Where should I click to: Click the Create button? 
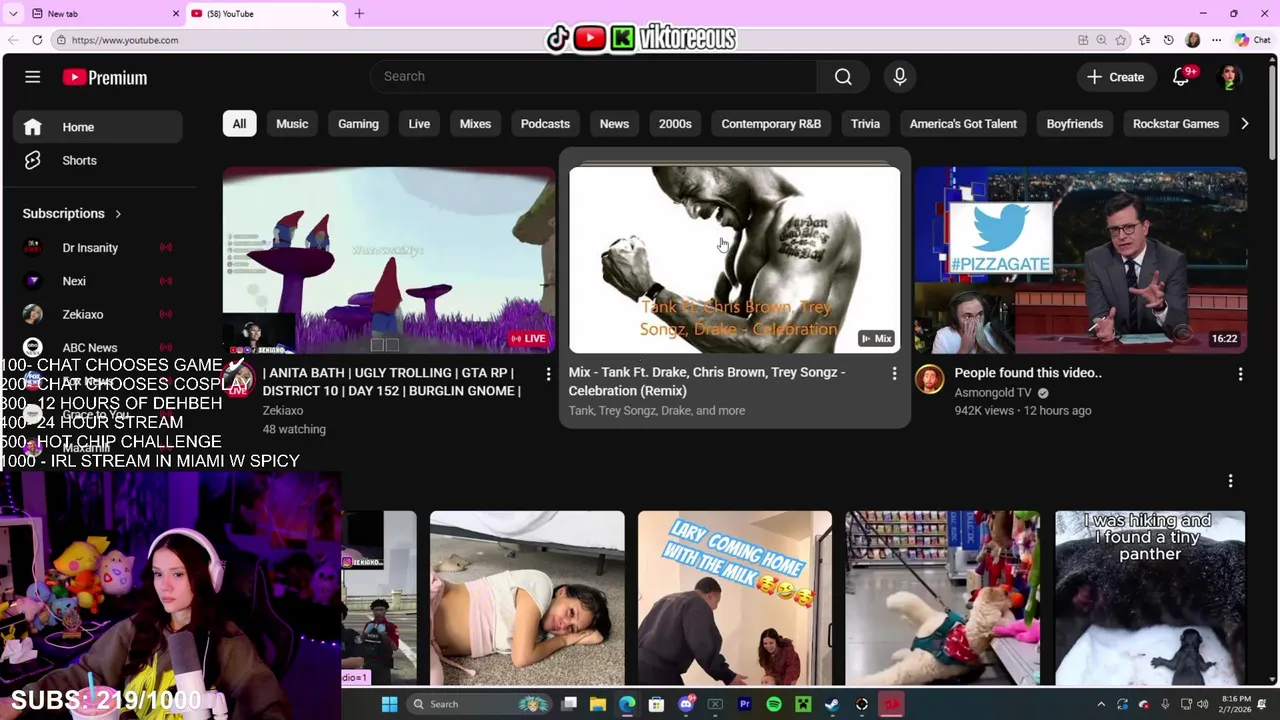1115,77
